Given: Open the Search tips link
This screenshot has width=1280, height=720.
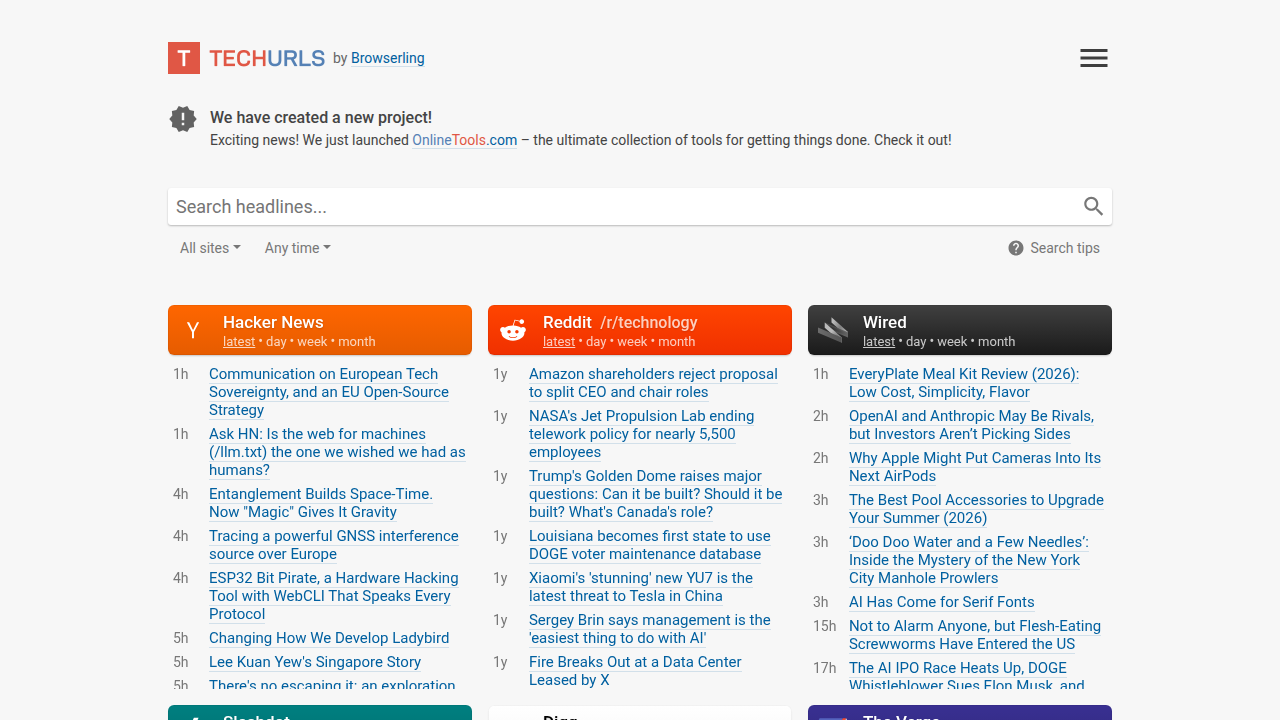Looking at the screenshot, I should pyautogui.click(x=1065, y=248).
